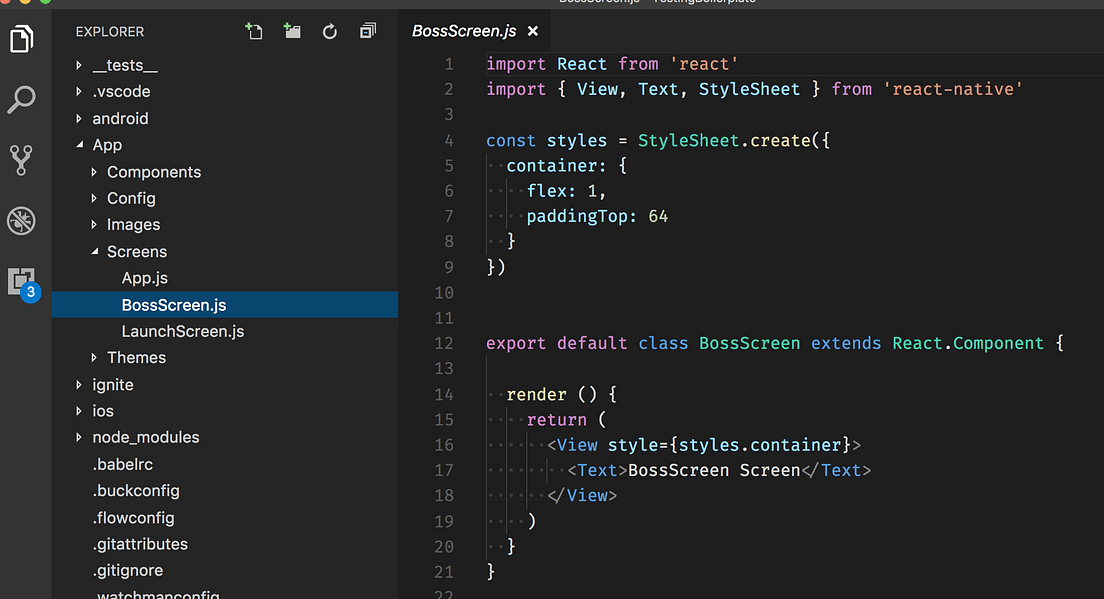Click styles.container on line 16
The image size is (1104, 599).
pyautogui.click(x=760, y=445)
